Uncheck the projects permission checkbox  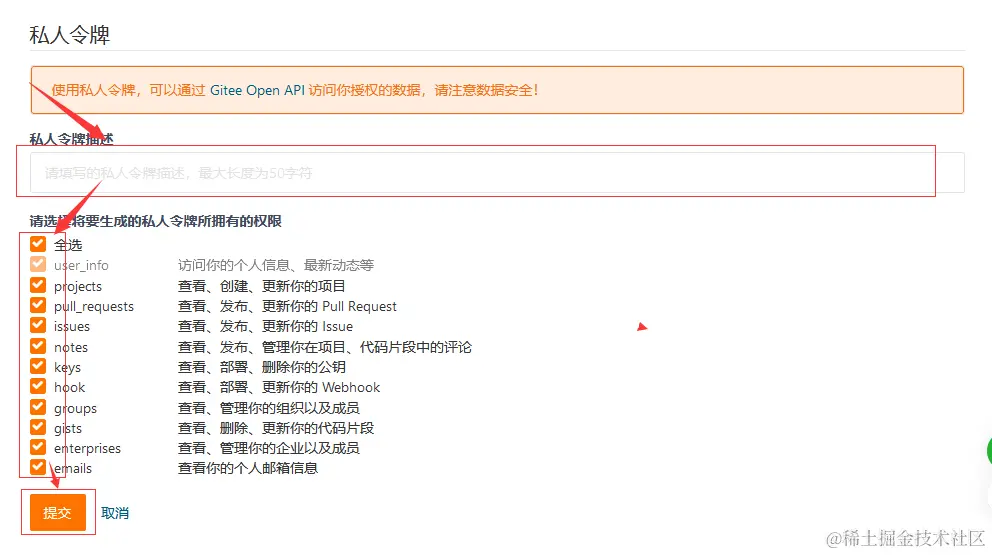pos(38,285)
